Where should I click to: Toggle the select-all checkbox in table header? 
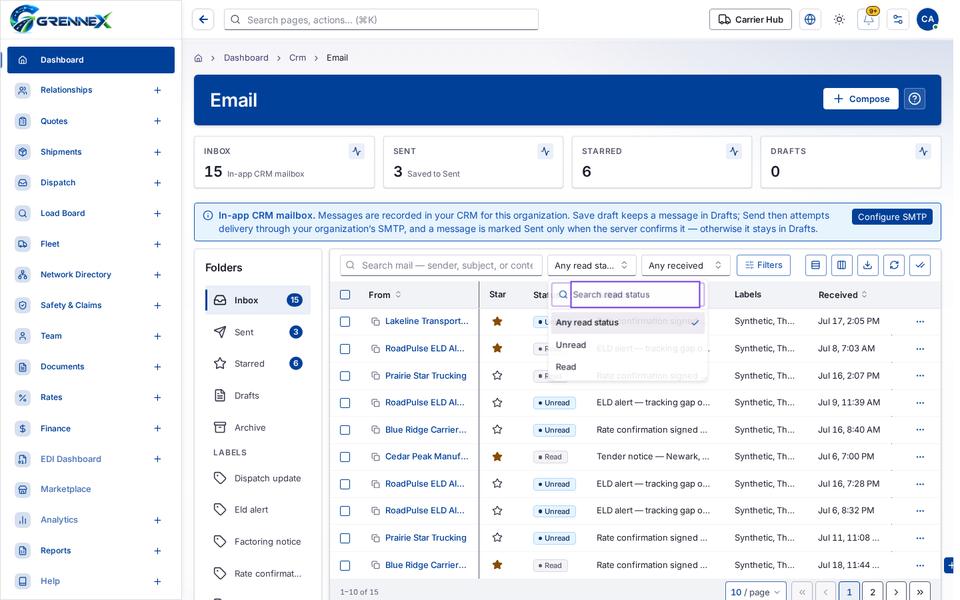tap(345, 295)
